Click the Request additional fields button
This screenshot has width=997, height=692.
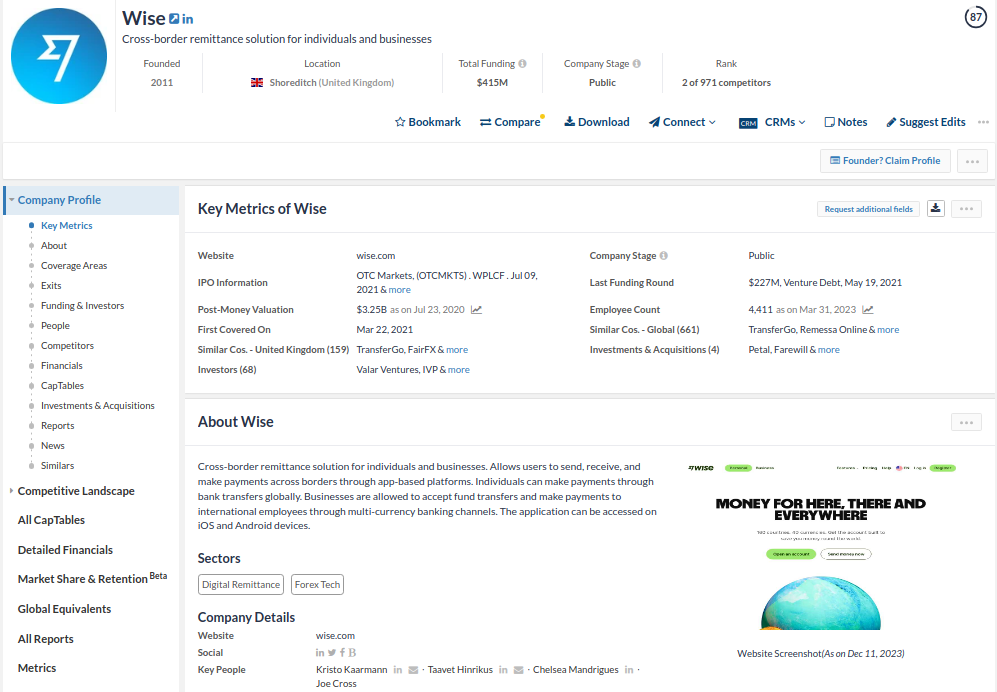(866, 208)
